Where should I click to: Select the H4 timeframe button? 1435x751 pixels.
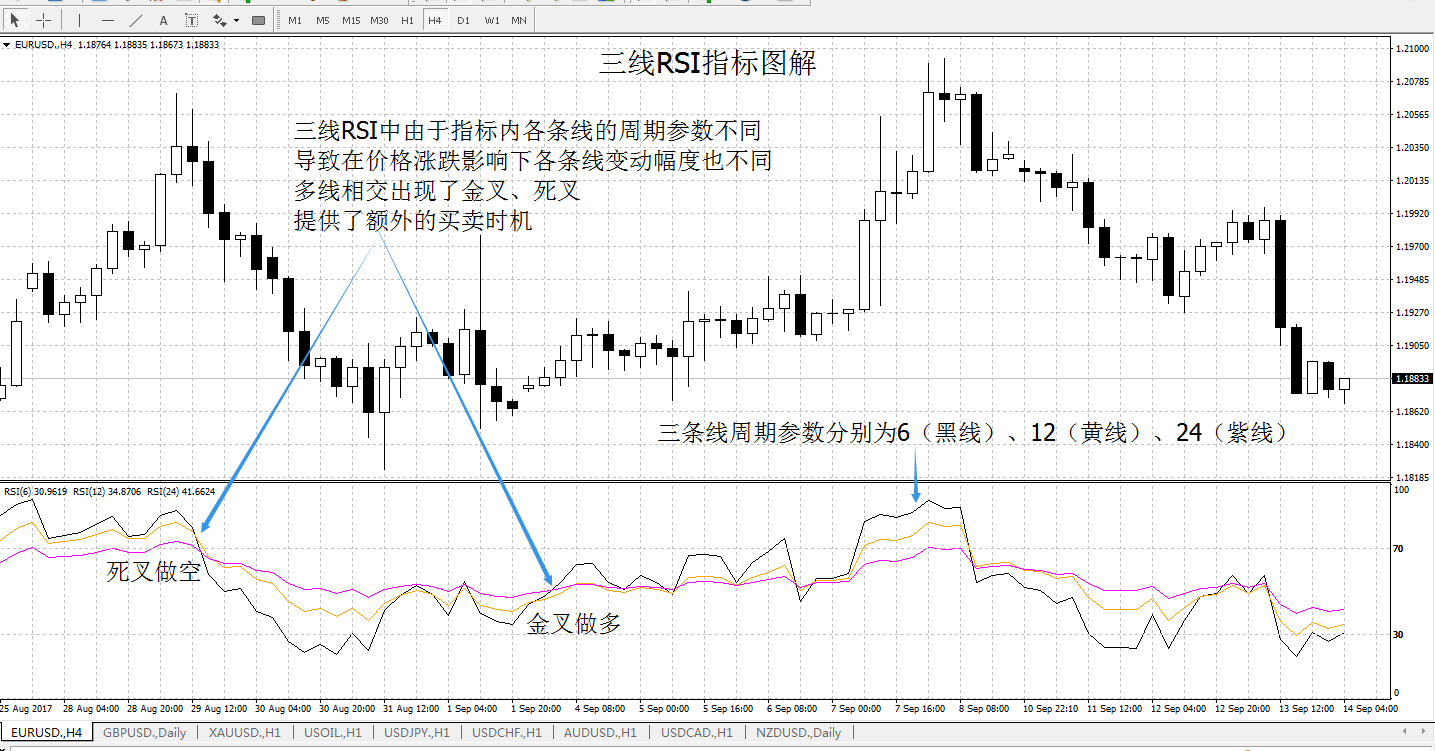tap(434, 20)
